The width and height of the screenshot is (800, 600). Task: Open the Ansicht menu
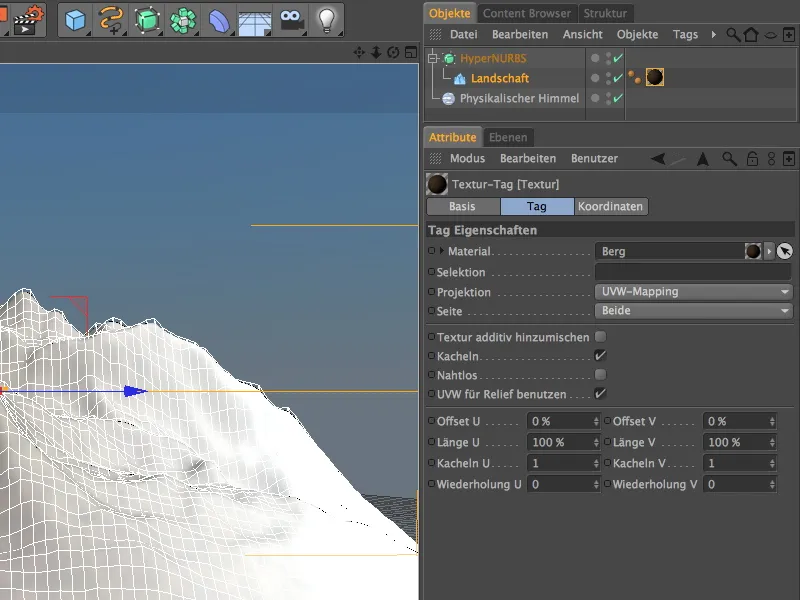coord(583,35)
